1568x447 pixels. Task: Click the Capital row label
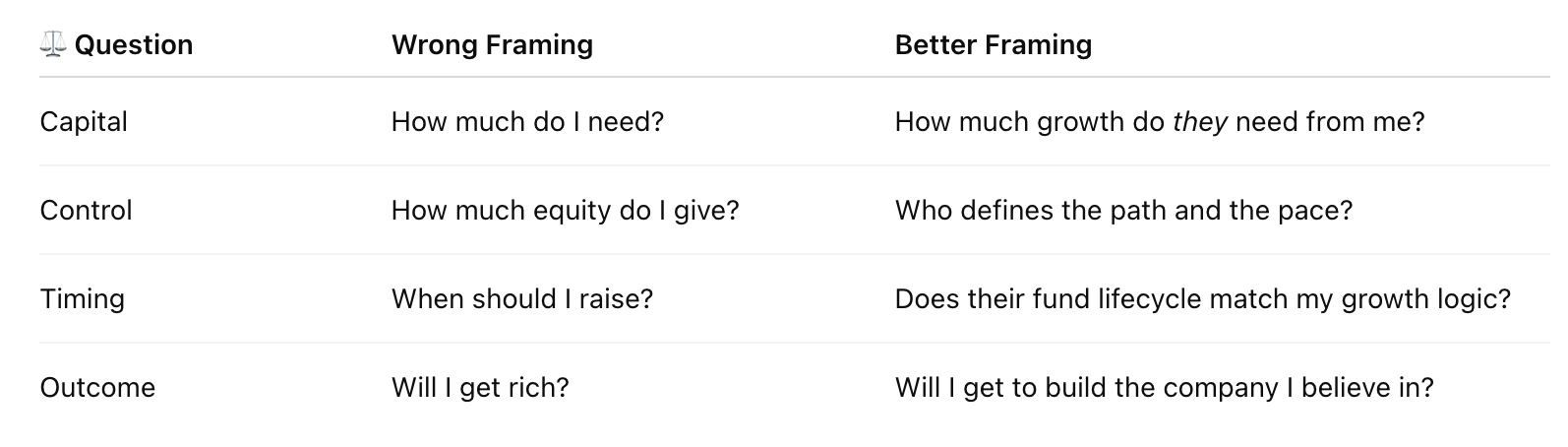84,122
